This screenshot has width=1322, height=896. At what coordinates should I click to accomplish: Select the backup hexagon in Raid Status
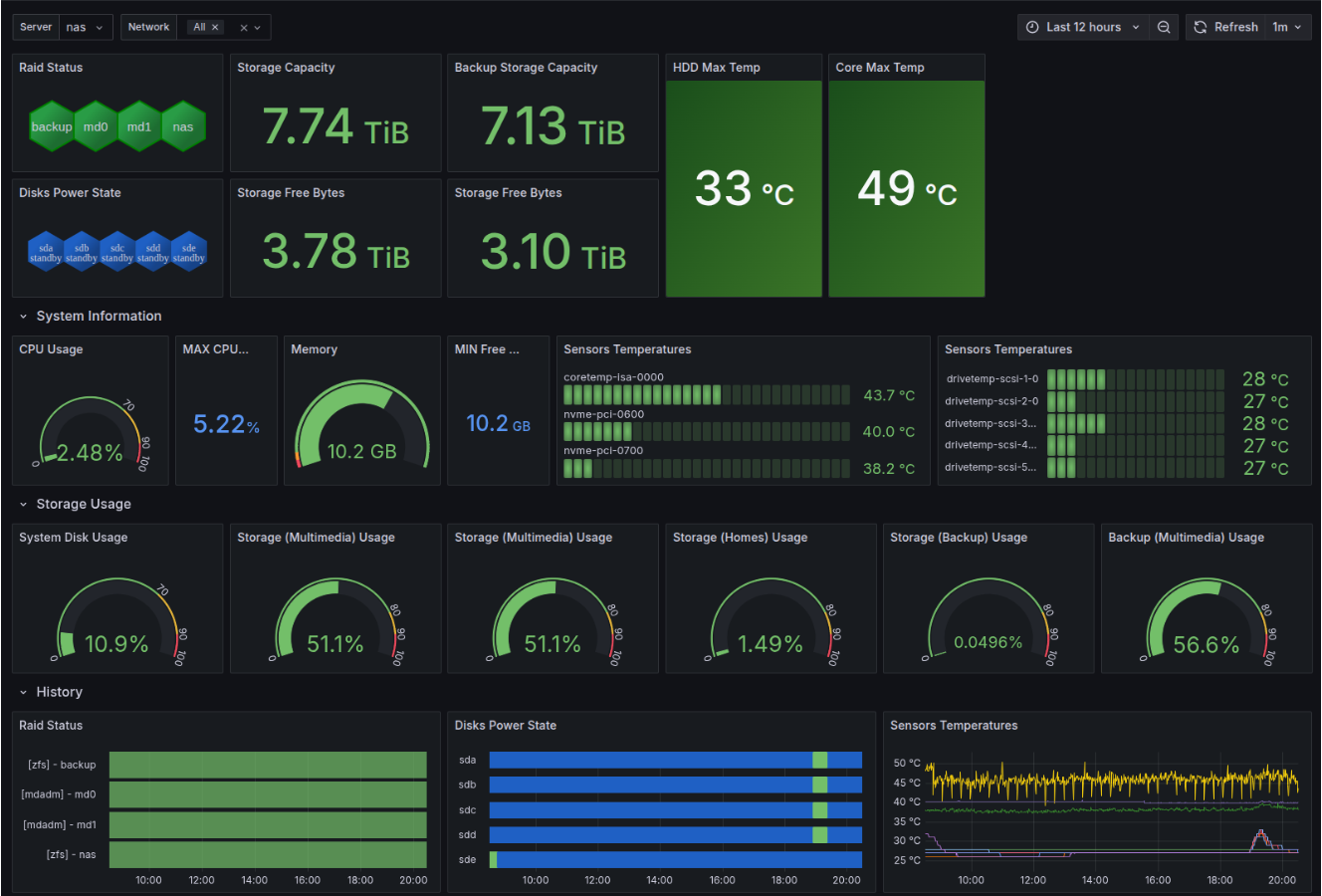(52, 126)
